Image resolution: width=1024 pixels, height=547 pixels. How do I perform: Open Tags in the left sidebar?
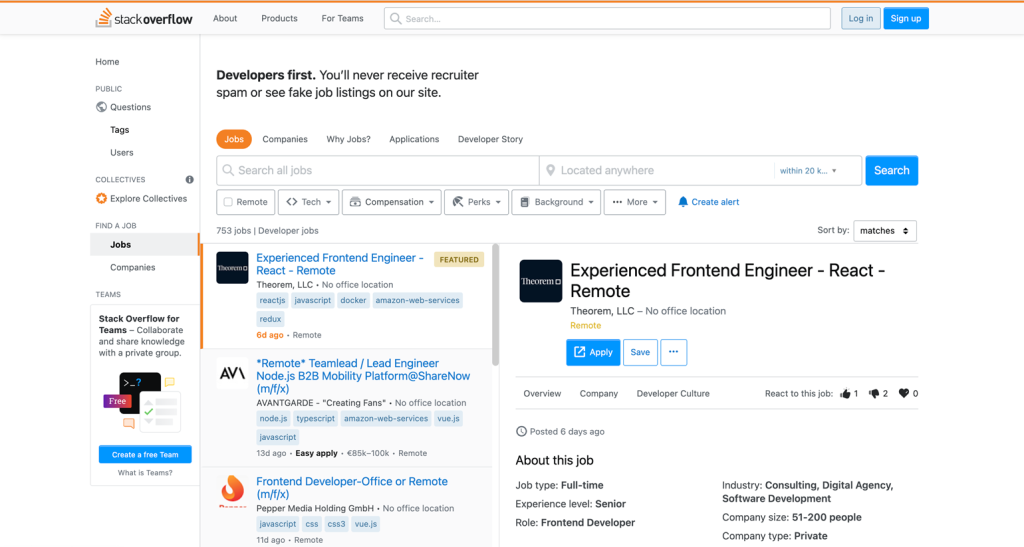(x=120, y=130)
